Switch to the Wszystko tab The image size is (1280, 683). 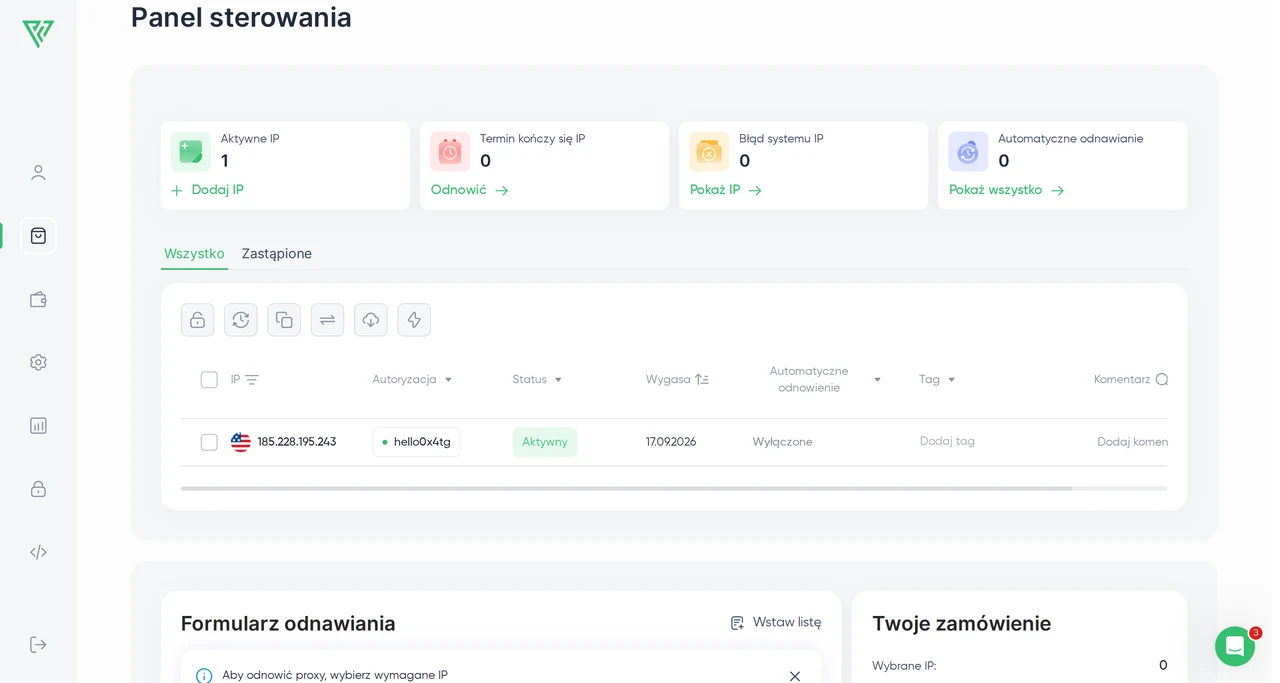click(x=194, y=254)
